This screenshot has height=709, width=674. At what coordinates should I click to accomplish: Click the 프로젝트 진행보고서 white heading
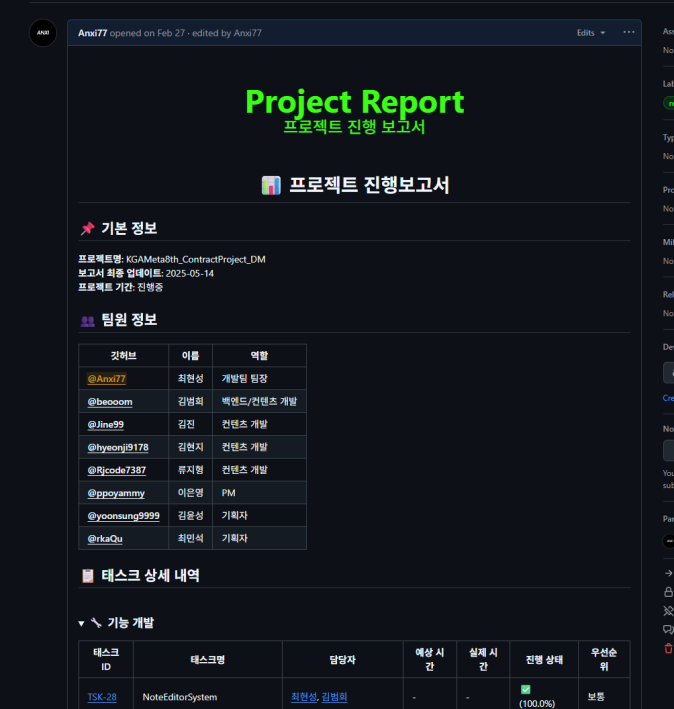pyautogui.click(x=355, y=185)
